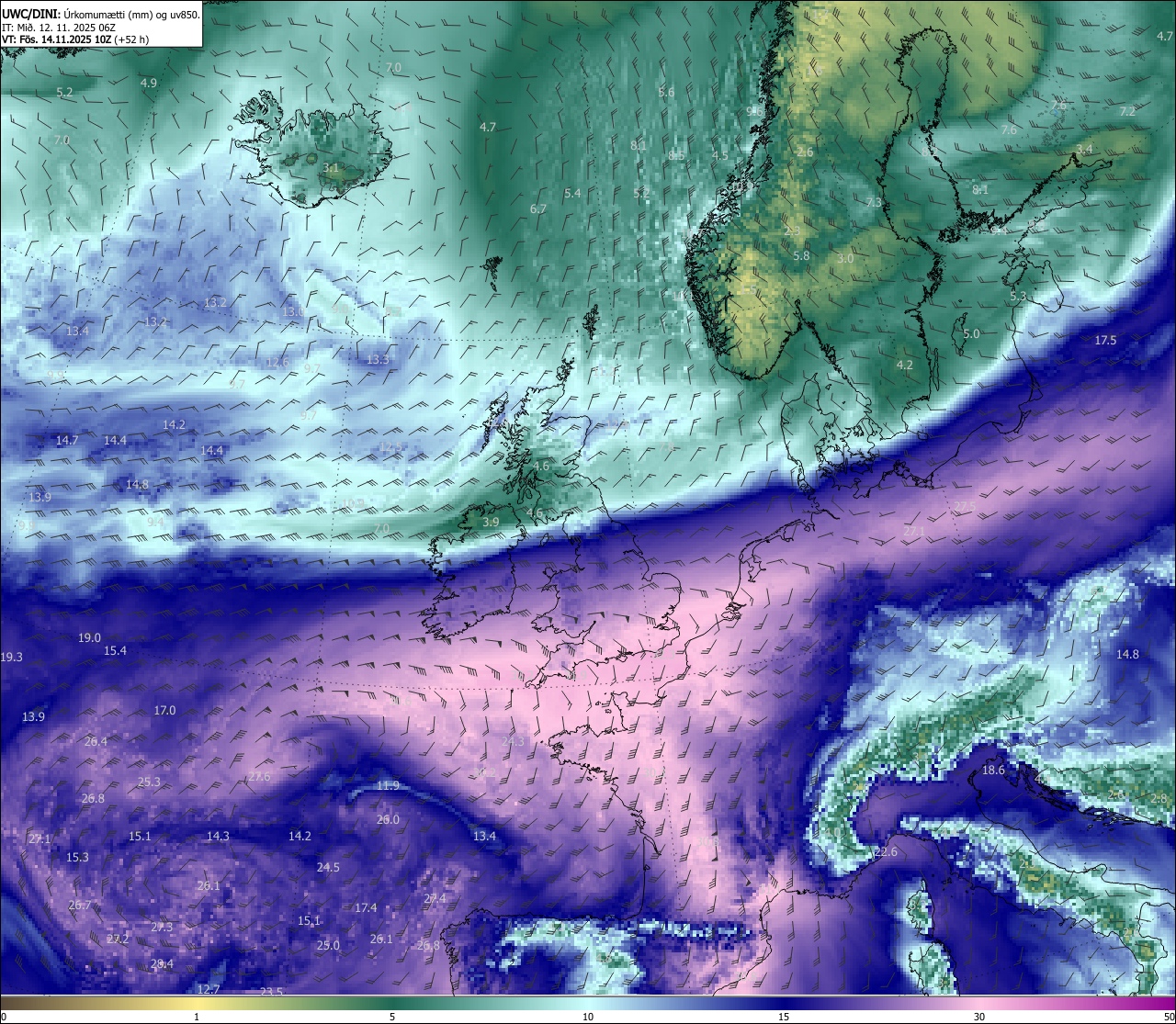Click the 15.3 value on the map

pyautogui.click(x=77, y=857)
